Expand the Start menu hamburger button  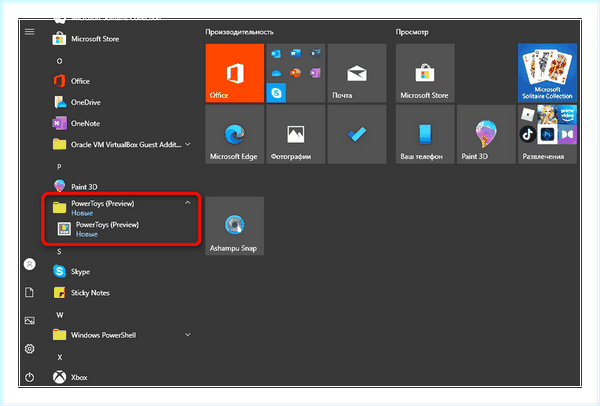point(30,32)
